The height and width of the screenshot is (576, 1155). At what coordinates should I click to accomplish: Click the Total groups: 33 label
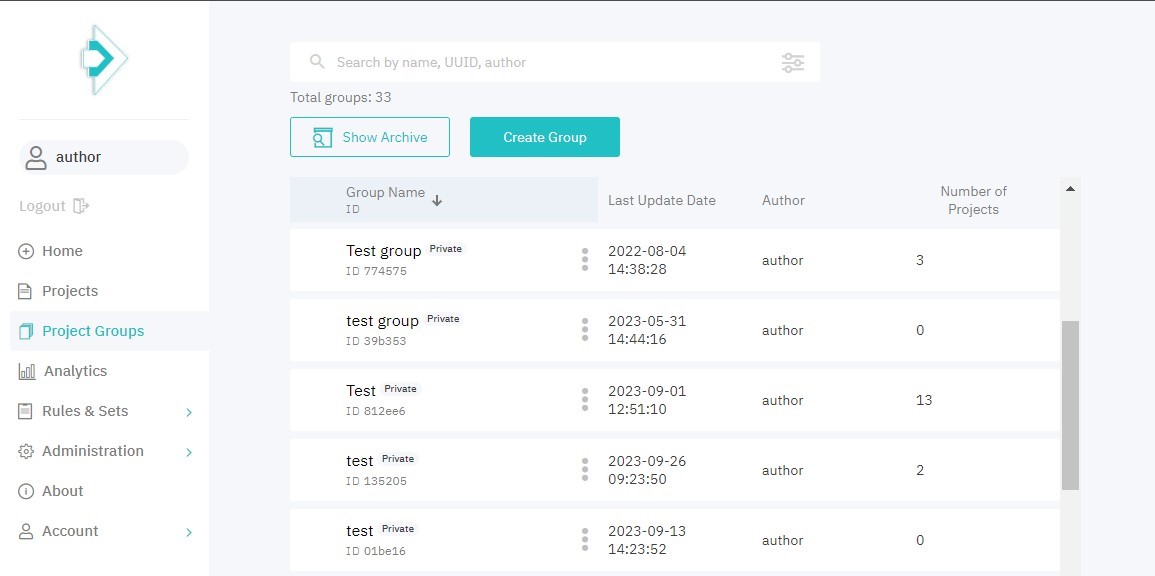340,97
